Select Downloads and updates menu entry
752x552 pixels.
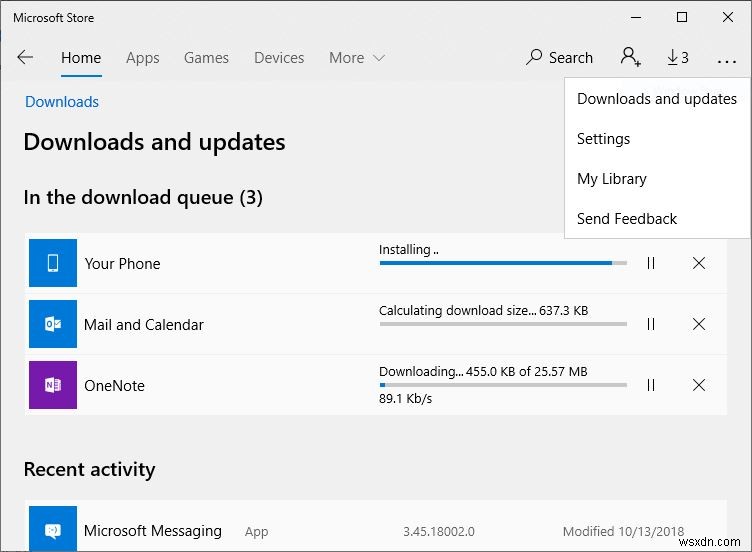(657, 99)
